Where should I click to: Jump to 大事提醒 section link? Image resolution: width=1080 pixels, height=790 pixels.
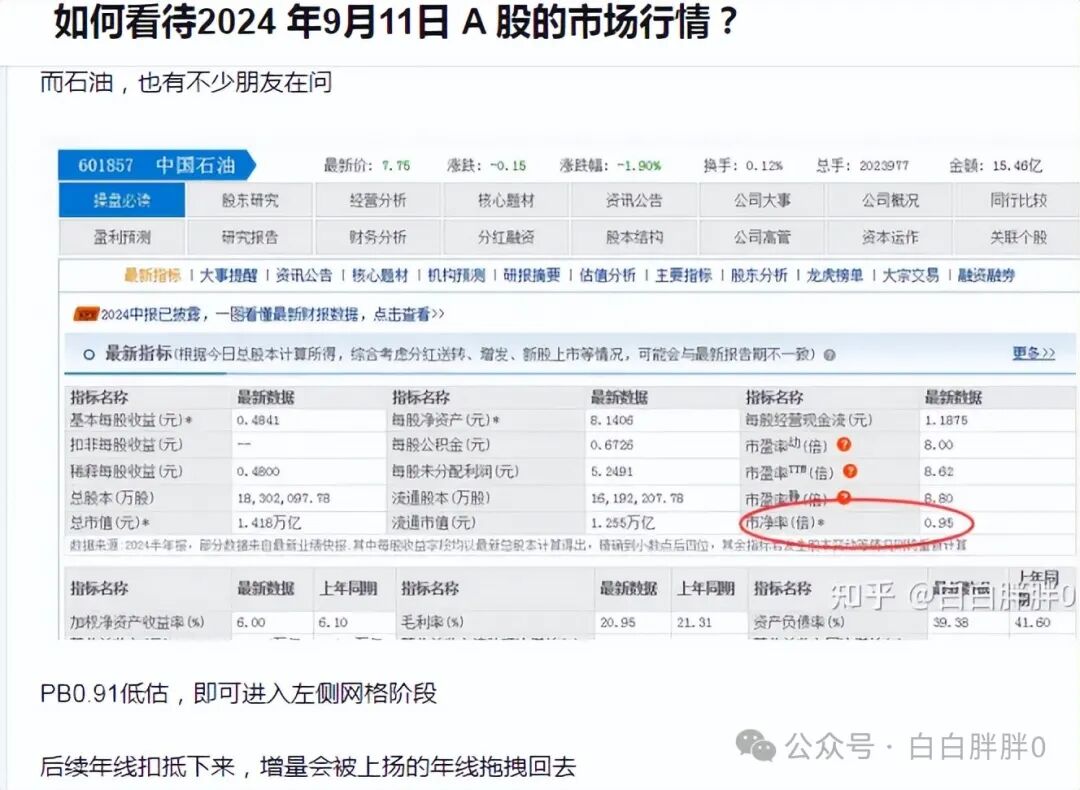tap(228, 276)
